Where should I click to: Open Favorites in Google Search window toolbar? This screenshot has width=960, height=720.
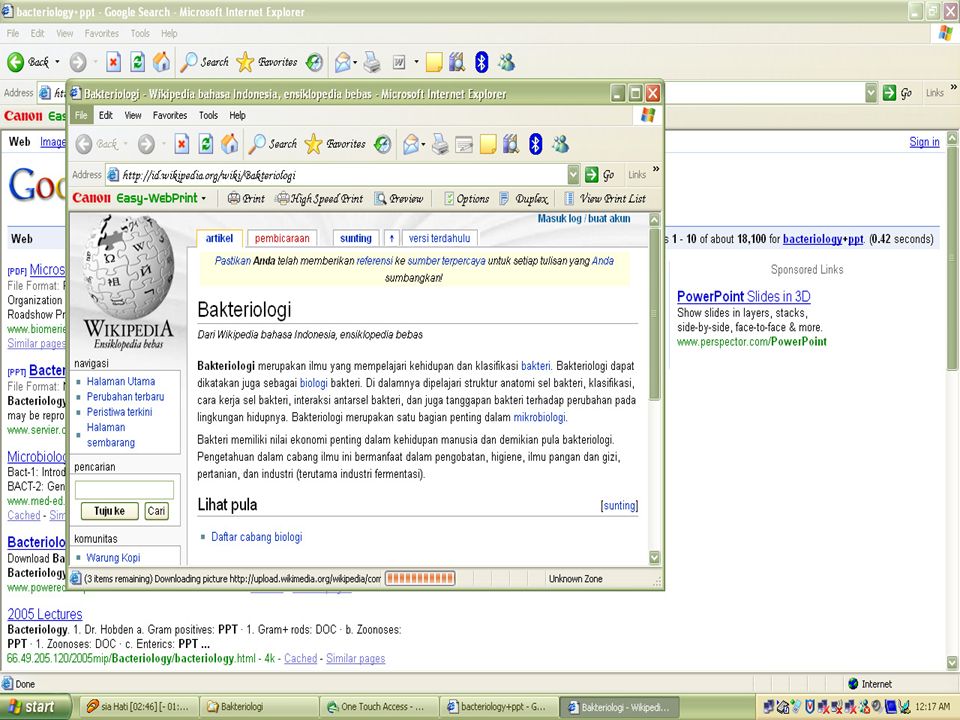tap(267, 62)
